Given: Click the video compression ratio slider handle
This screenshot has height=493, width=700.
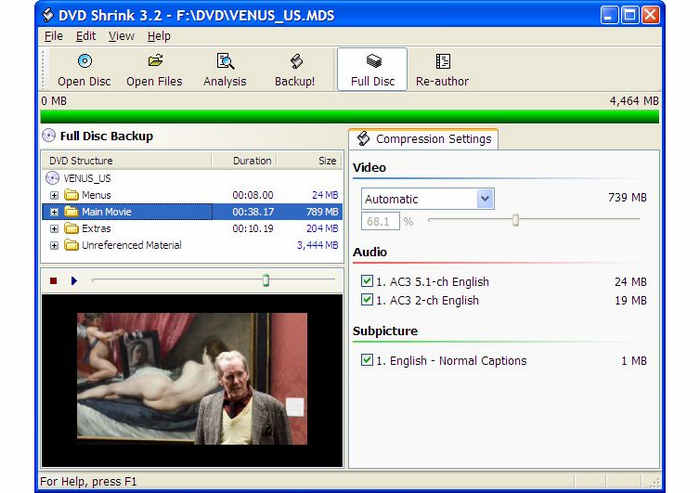Looking at the screenshot, I should [x=516, y=220].
